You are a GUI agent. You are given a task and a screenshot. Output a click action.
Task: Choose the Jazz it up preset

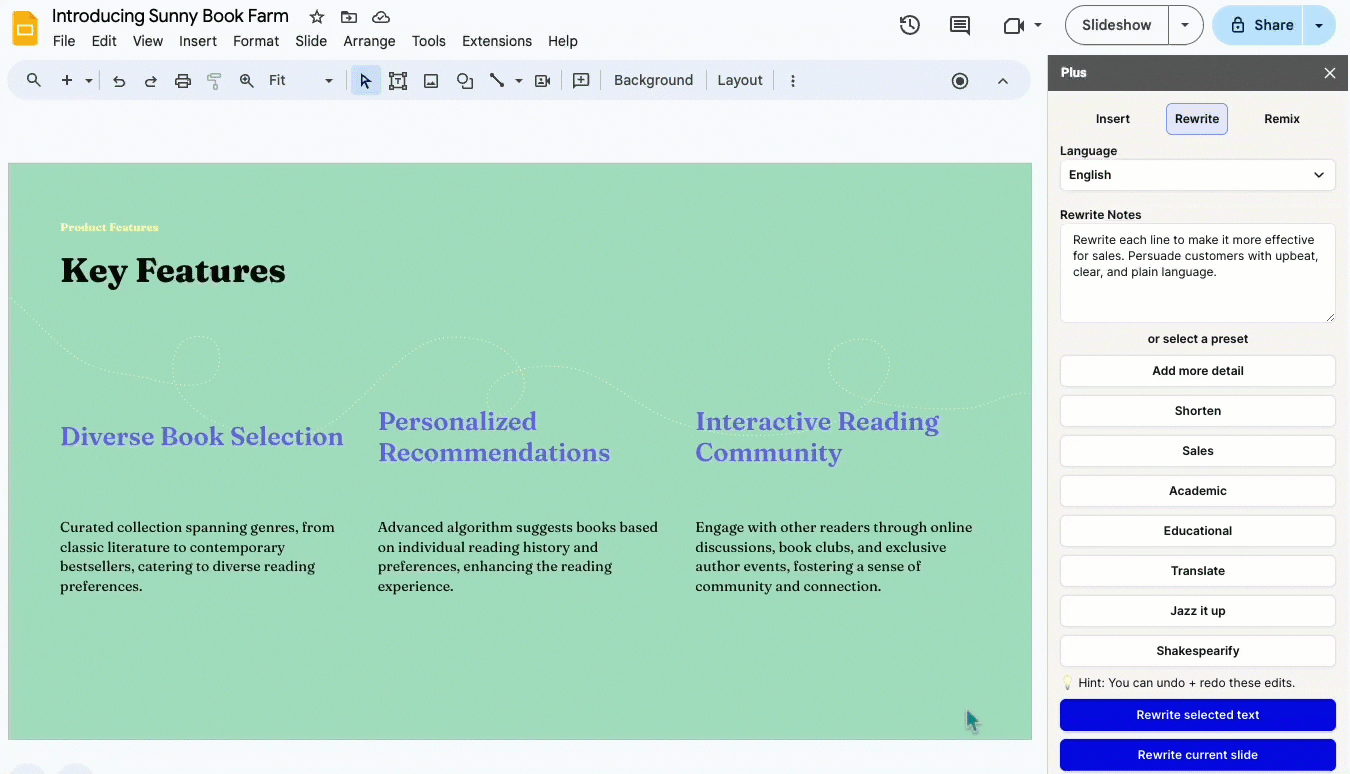pyautogui.click(x=1198, y=611)
